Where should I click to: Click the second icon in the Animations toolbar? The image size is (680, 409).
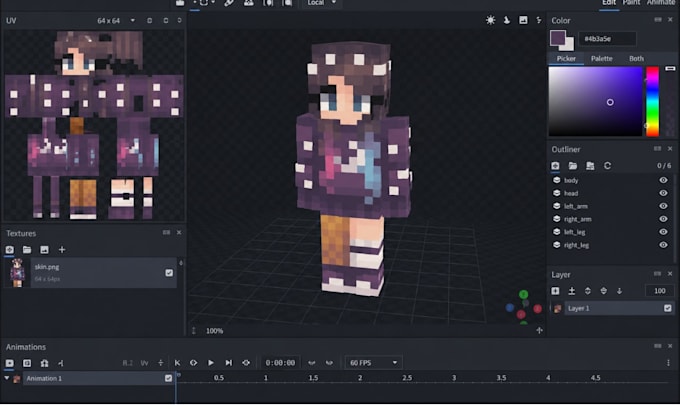click(x=27, y=363)
